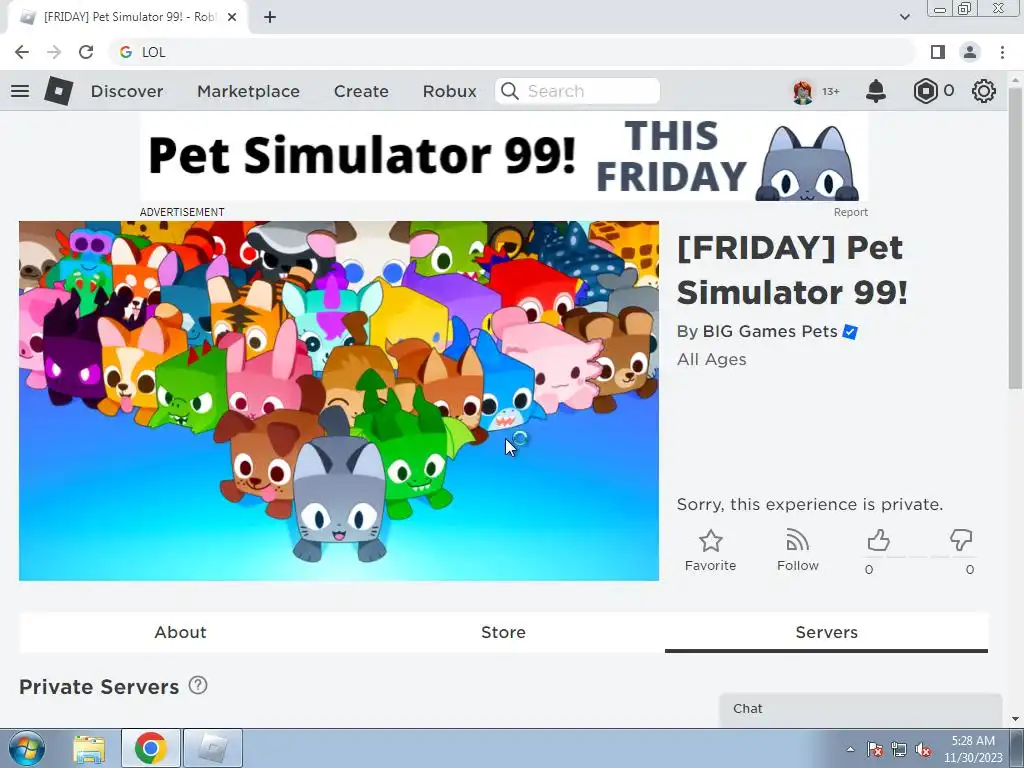Reload the current page
This screenshot has height=768, width=1024.
pos(86,52)
